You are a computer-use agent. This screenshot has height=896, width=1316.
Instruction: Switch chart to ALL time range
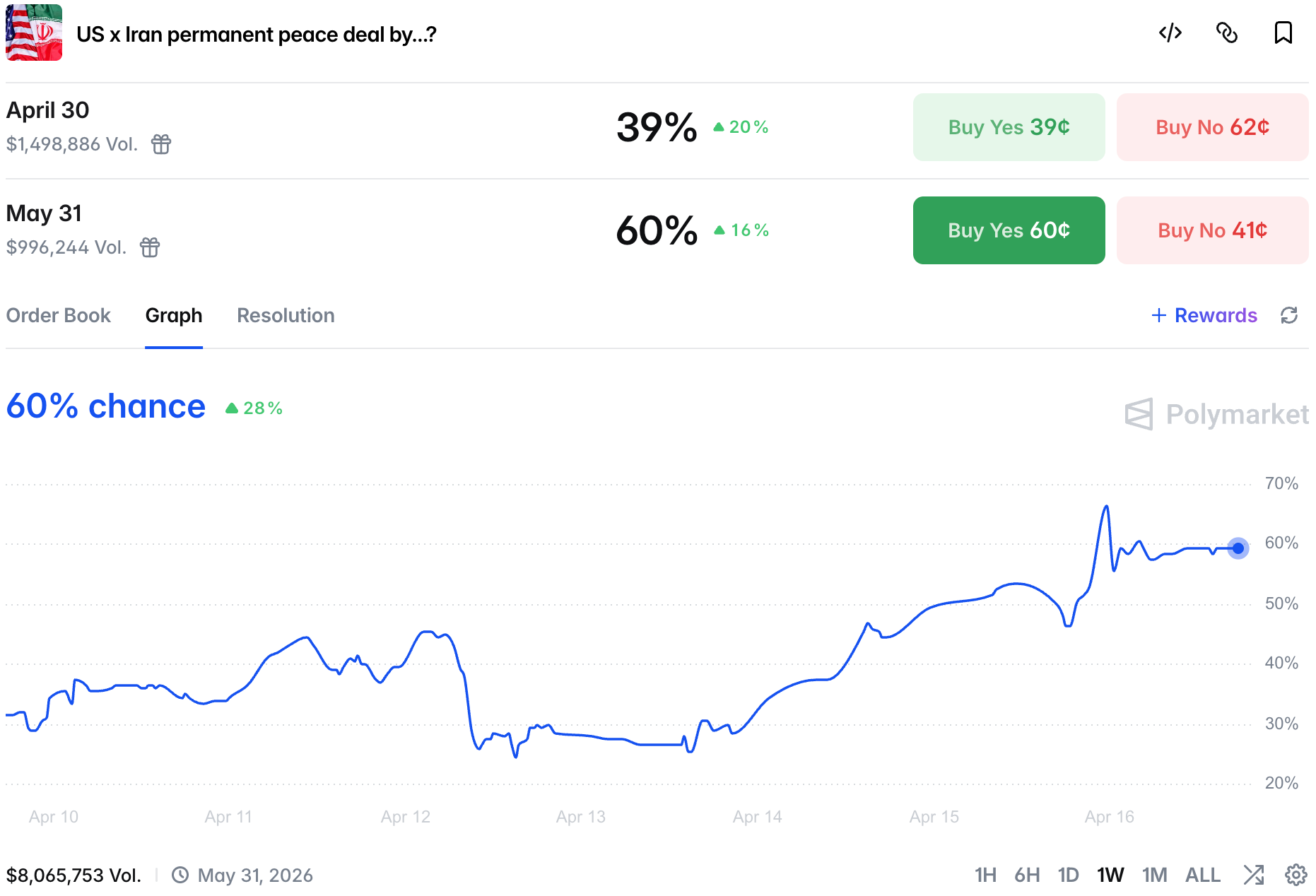(x=1202, y=875)
